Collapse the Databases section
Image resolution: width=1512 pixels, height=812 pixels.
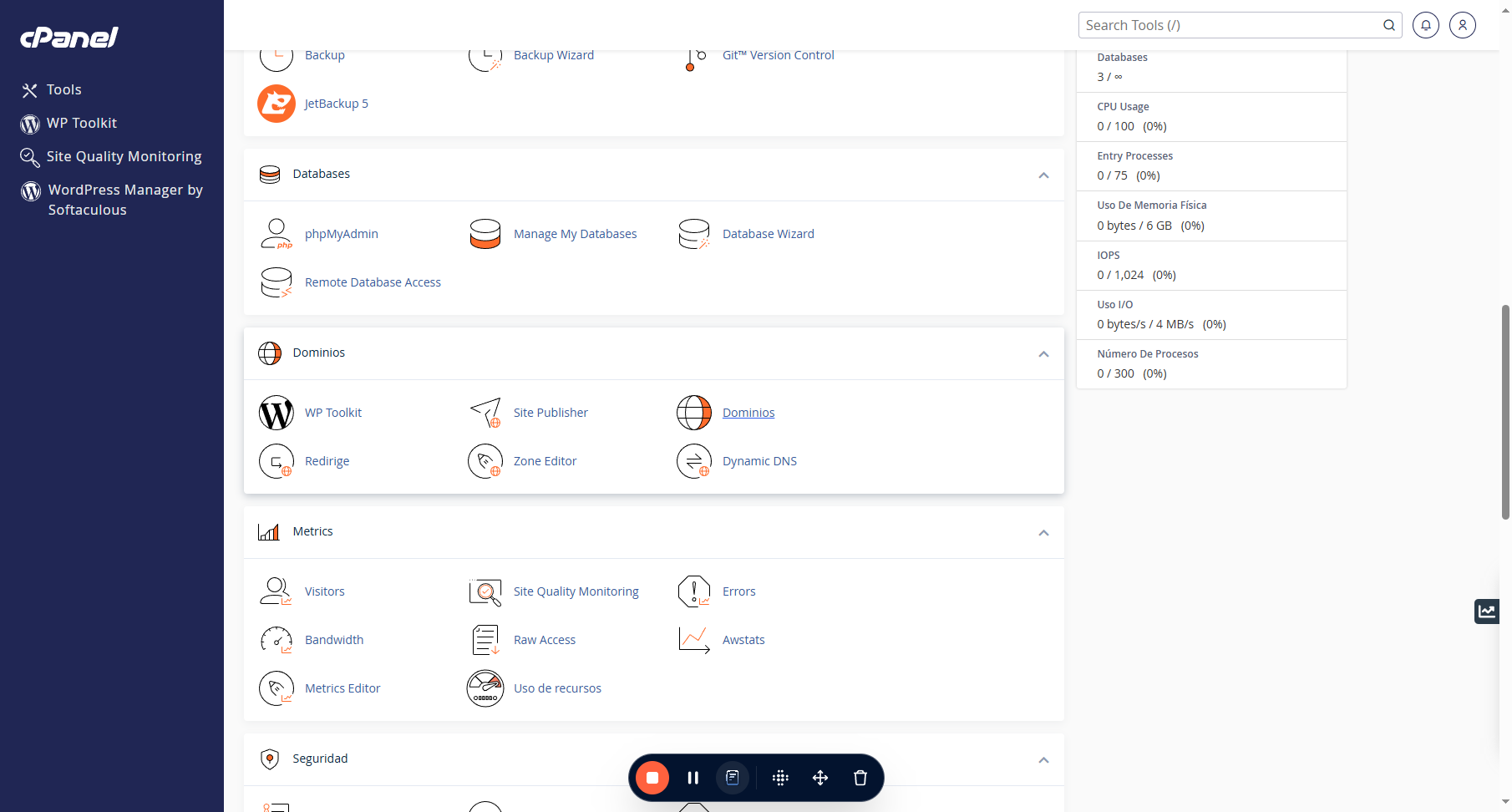tap(1043, 175)
